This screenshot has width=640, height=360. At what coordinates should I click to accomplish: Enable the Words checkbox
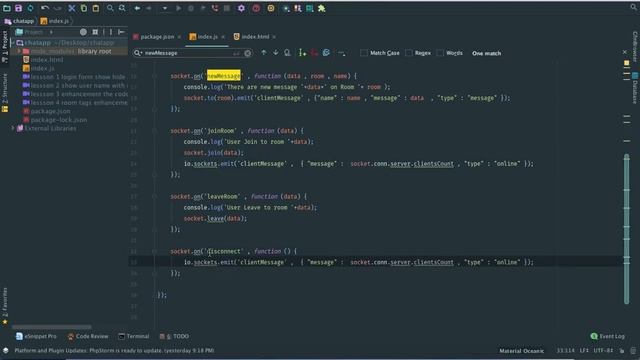point(440,53)
